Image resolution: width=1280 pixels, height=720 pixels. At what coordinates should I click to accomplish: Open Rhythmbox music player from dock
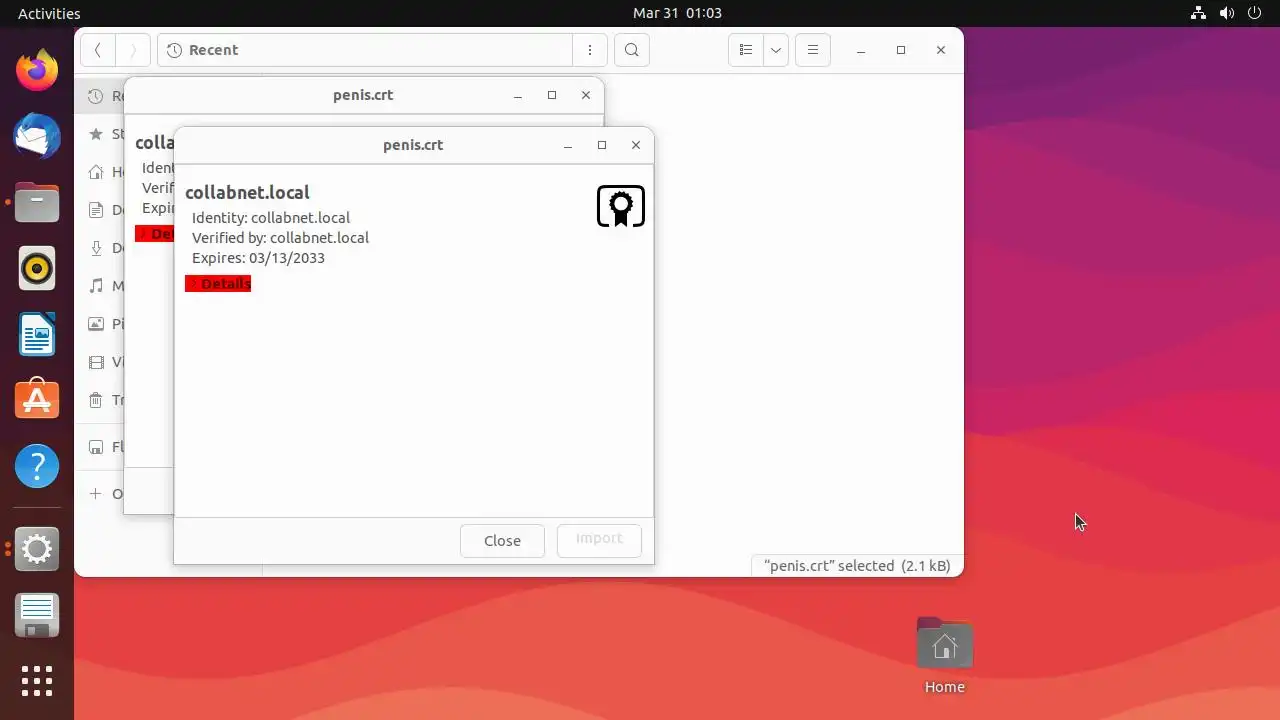coord(37,269)
